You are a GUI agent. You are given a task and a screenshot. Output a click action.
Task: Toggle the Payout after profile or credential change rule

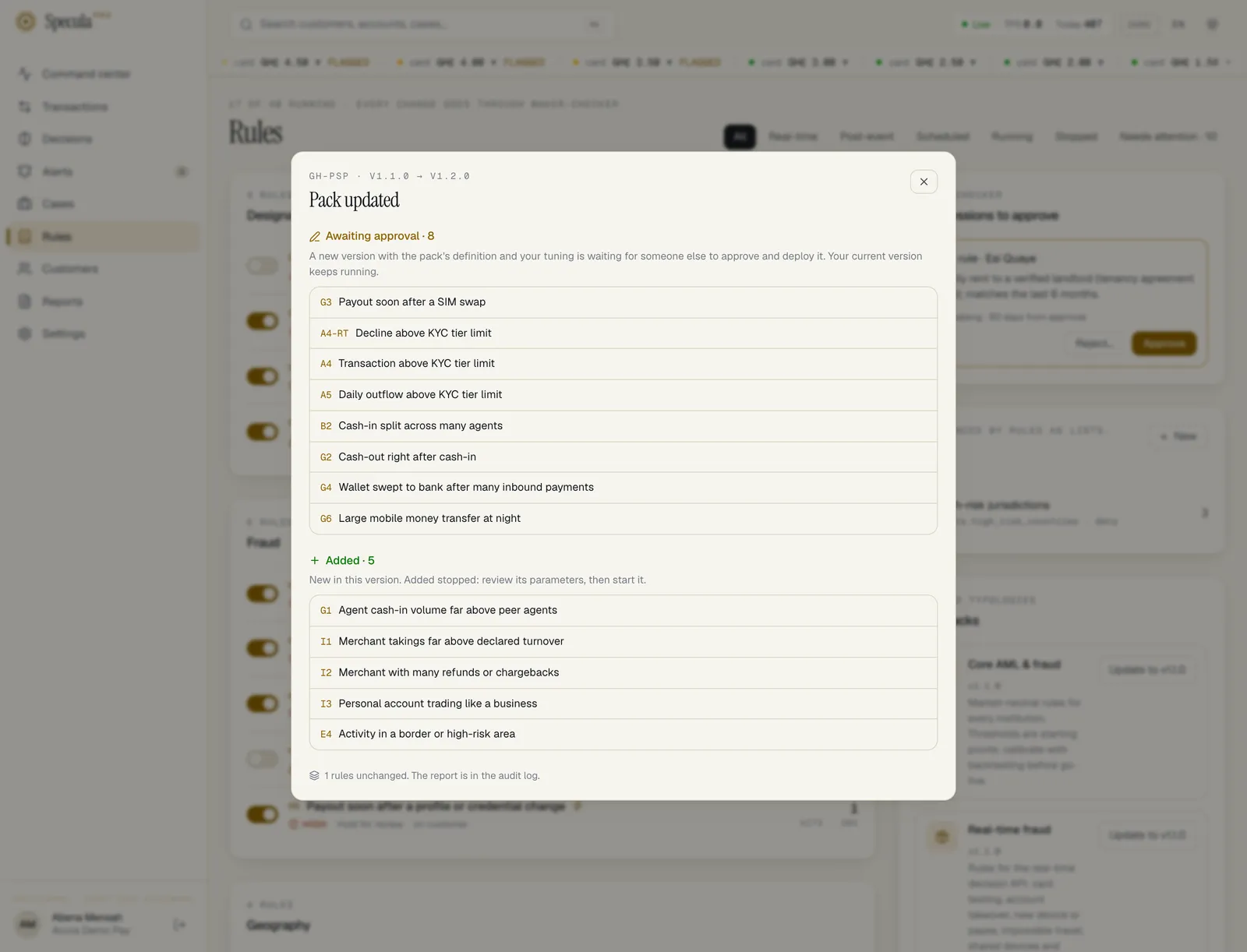263,814
